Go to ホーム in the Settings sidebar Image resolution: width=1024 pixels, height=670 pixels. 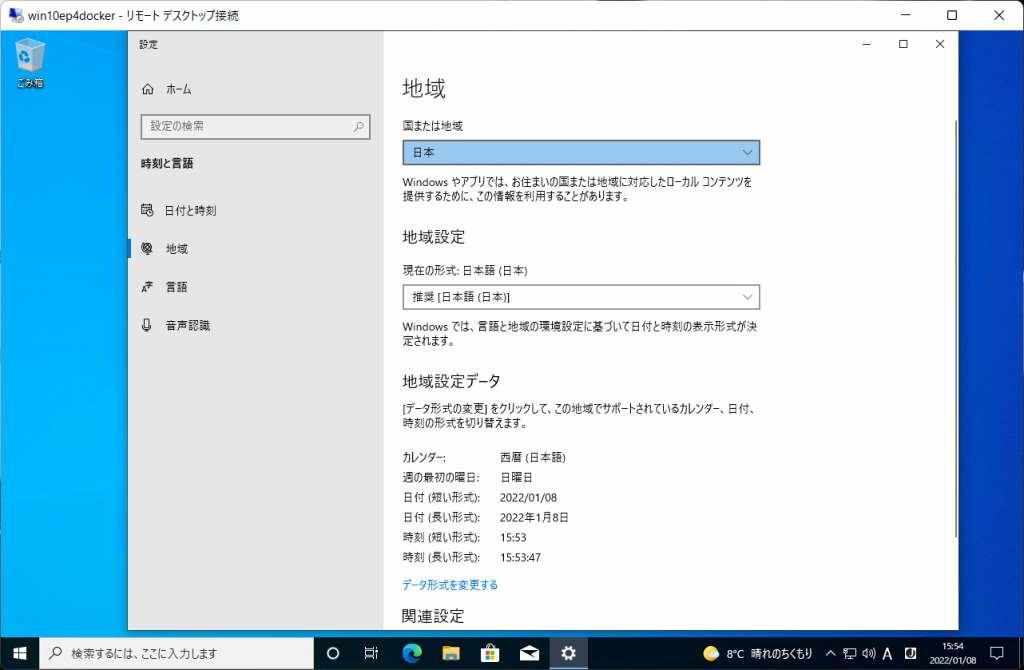coord(167,89)
